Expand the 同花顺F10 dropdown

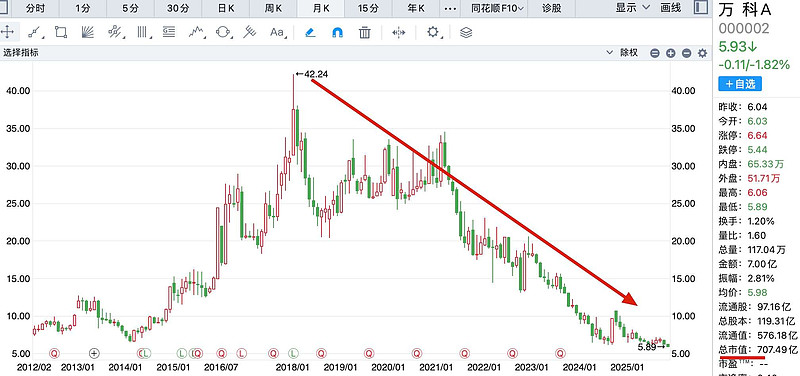pos(493,8)
